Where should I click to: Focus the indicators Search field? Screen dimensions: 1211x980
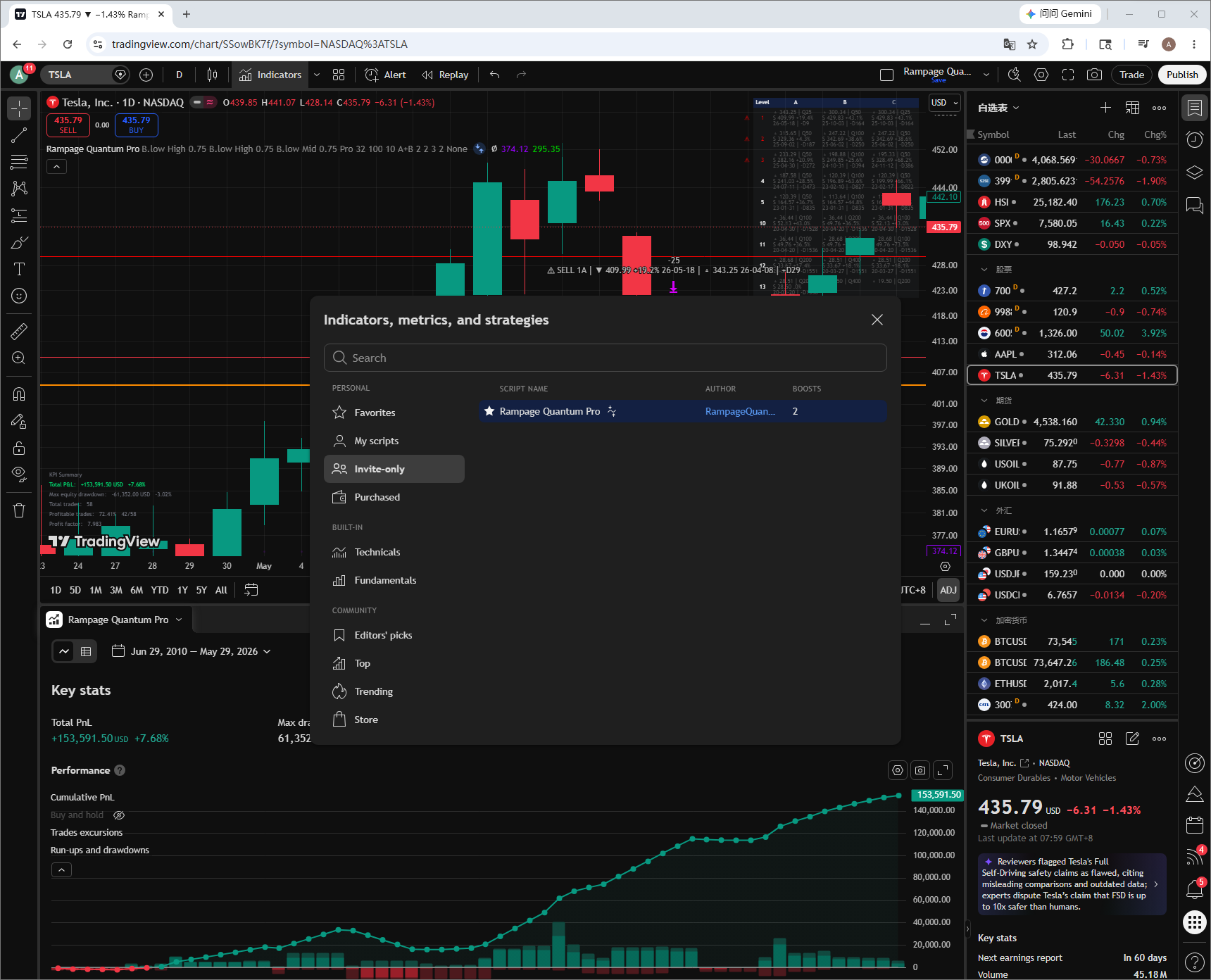coord(605,358)
